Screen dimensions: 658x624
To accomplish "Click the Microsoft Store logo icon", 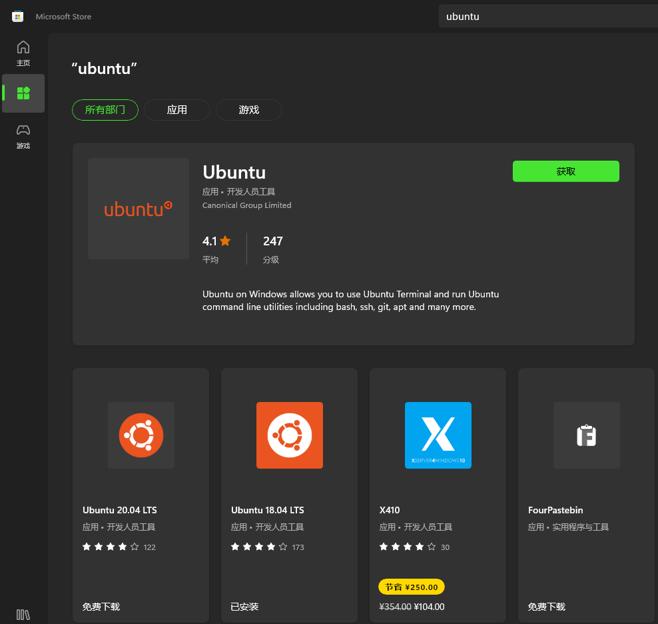I will coord(18,17).
